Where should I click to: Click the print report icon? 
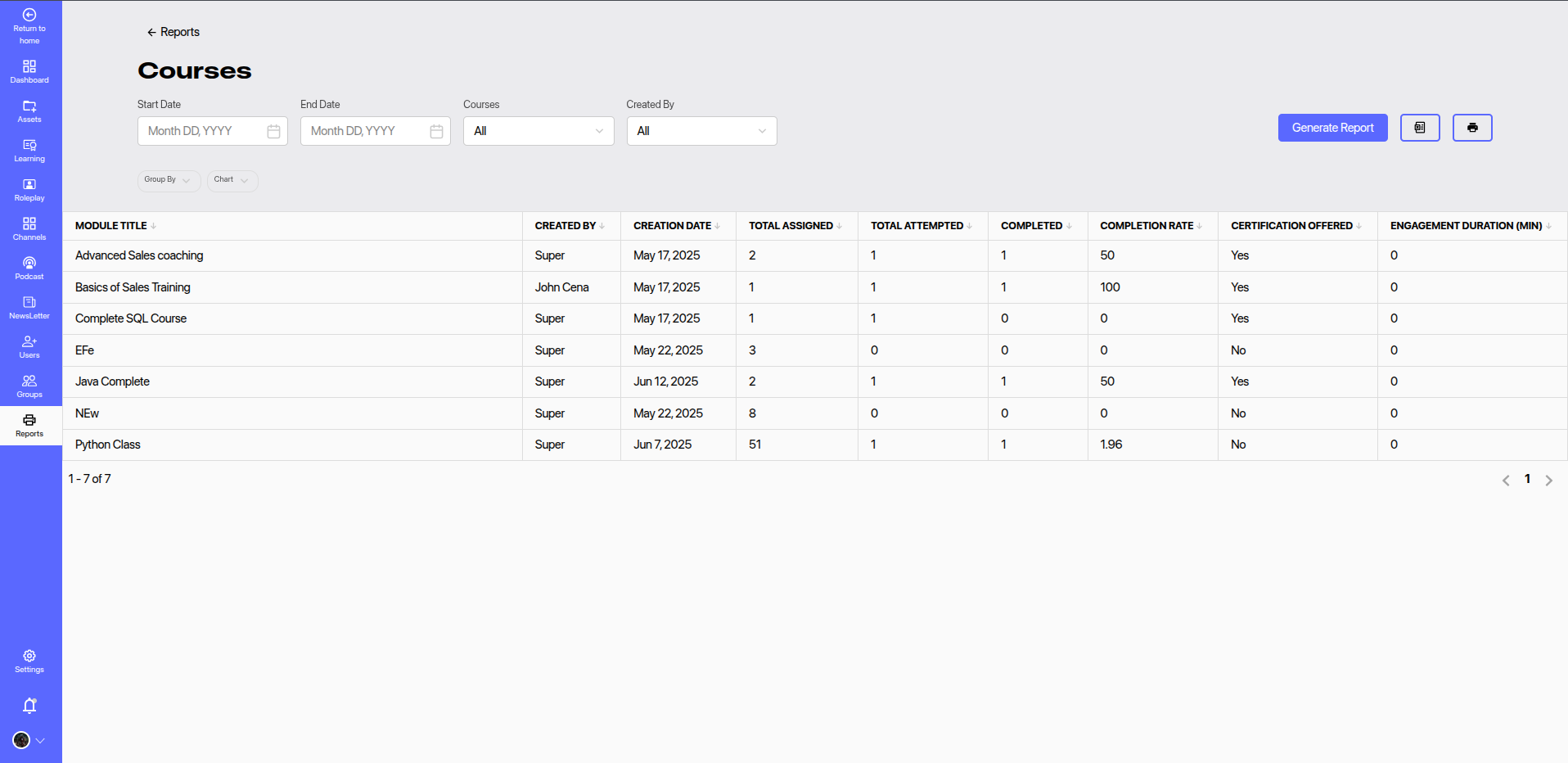point(1472,128)
